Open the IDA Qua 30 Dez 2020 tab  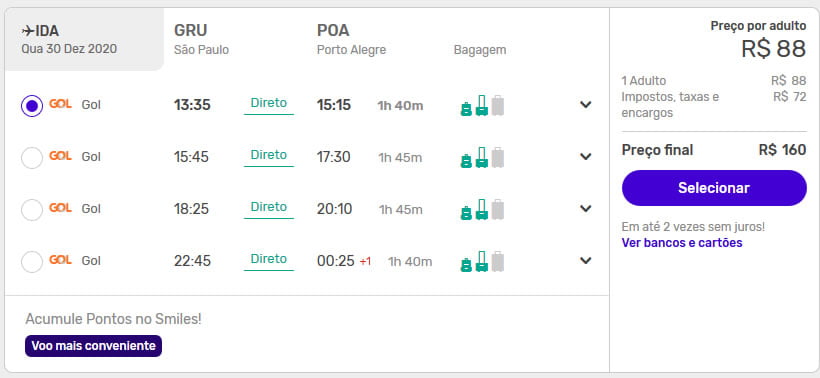[x=84, y=40]
